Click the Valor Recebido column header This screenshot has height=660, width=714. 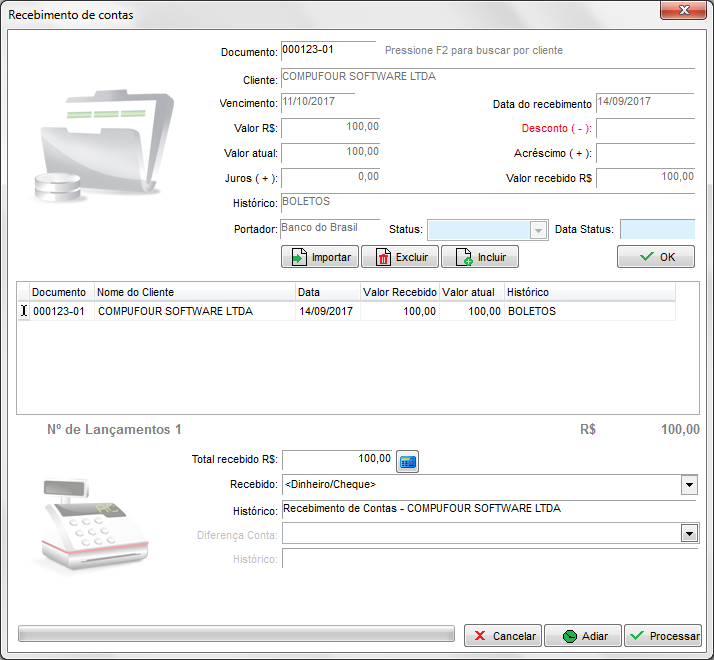coord(399,292)
